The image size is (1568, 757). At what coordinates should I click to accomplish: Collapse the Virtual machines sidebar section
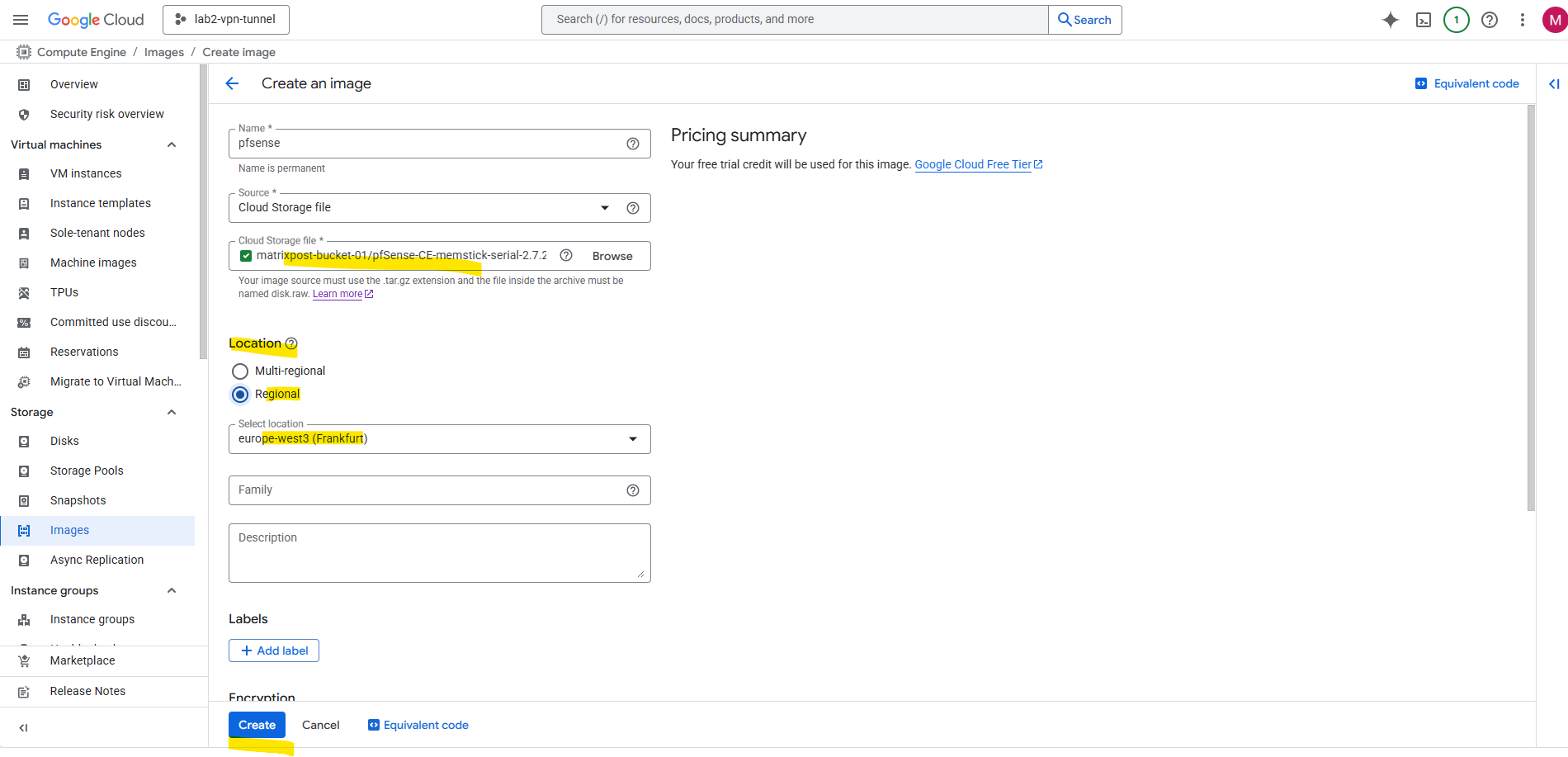pos(172,145)
